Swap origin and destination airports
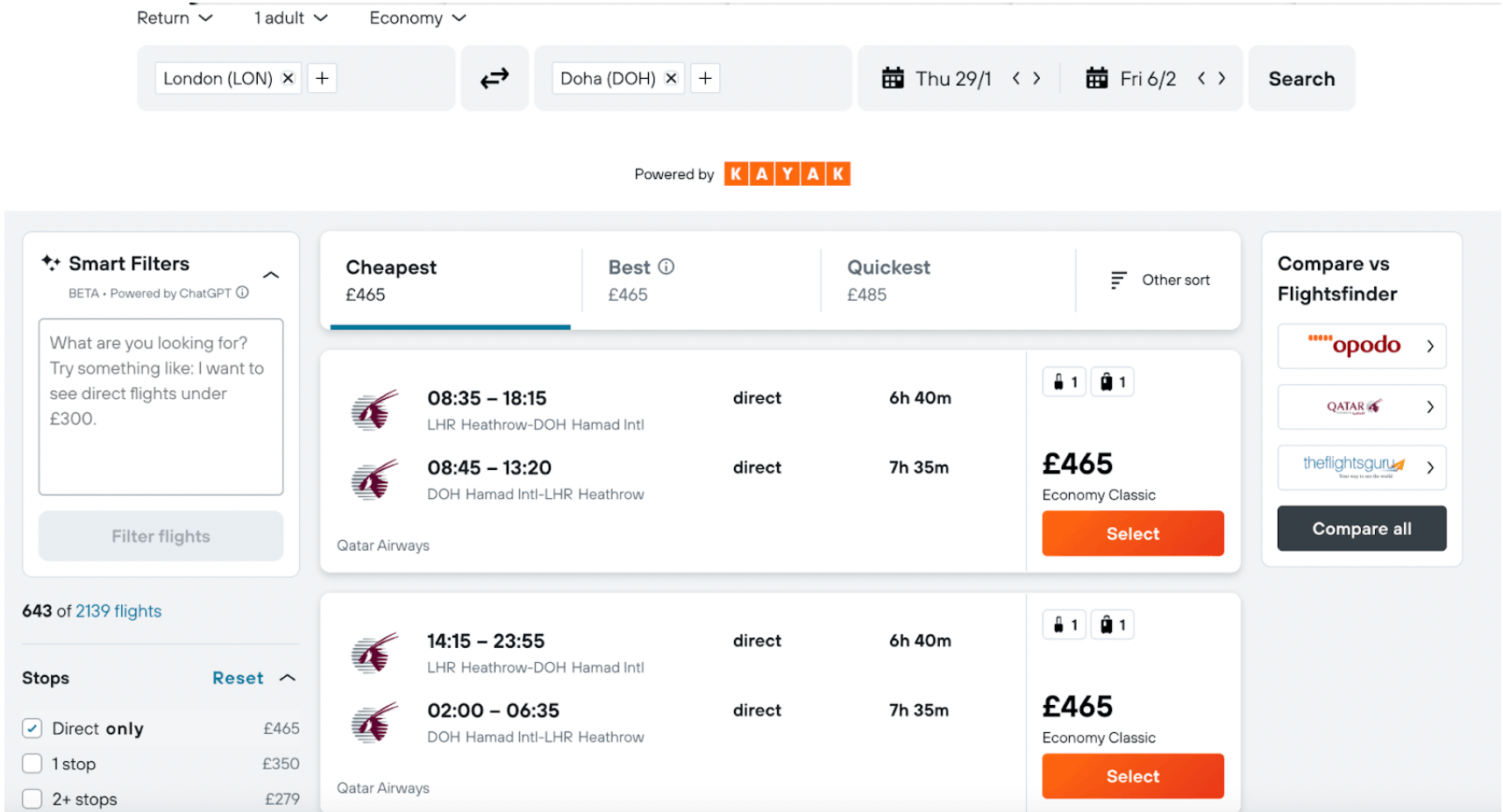The height and width of the screenshot is (812, 1503). click(495, 79)
